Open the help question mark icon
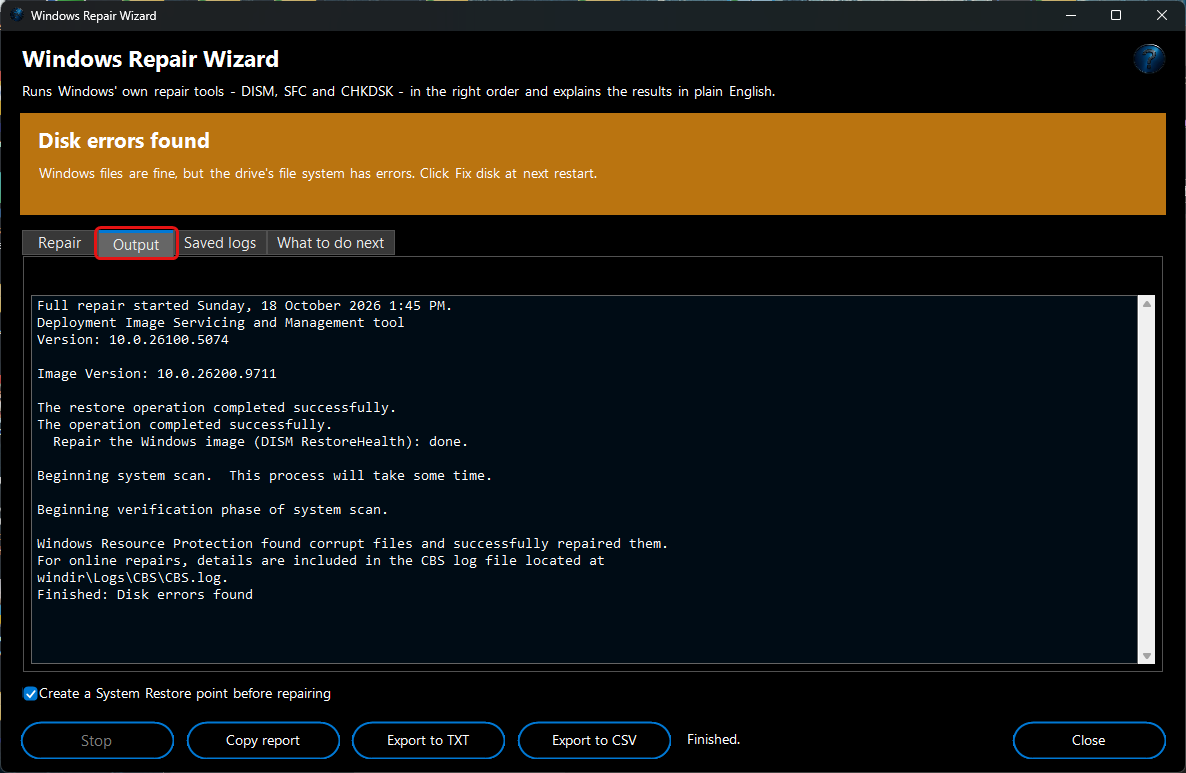This screenshot has height=773, width=1186. (x=1148, y=58)
